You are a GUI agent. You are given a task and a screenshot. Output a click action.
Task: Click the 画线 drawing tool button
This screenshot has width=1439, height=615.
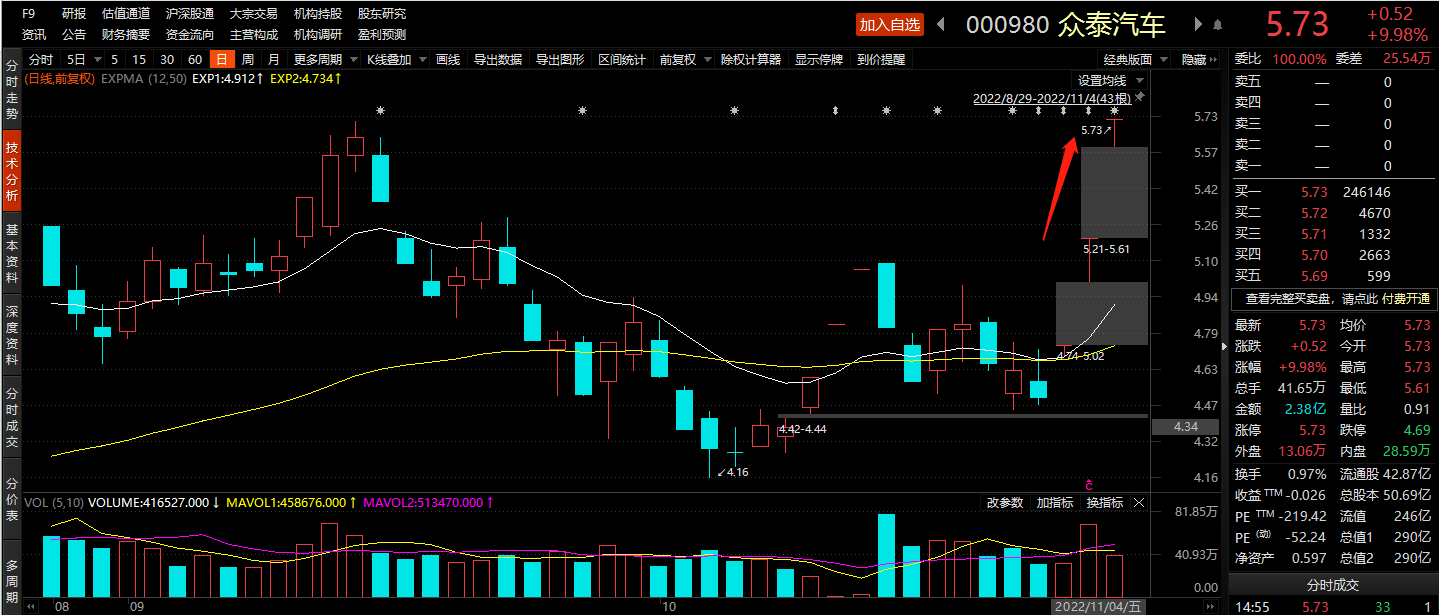pos(448,60)
